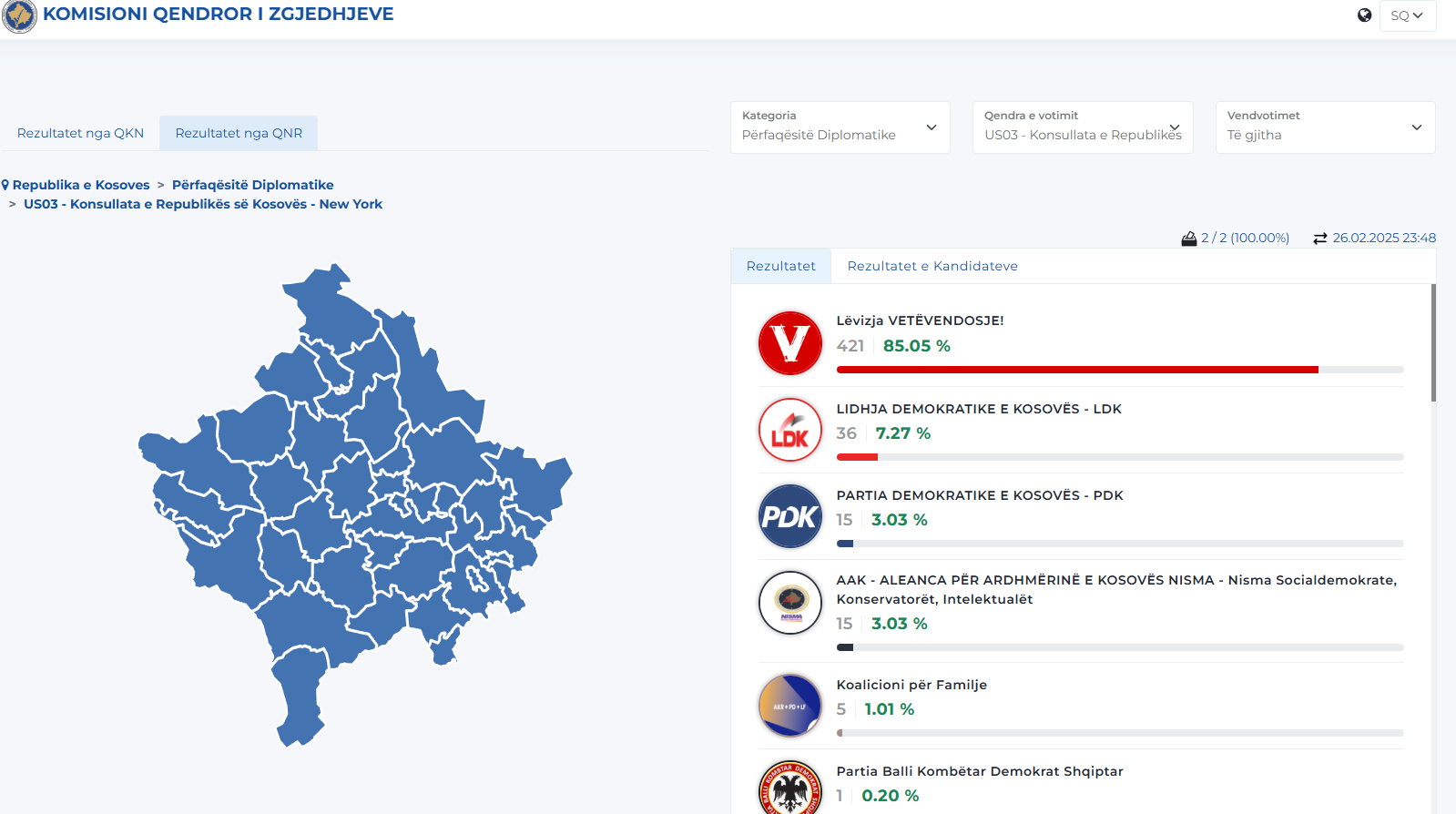Click Koalicioni për Familje progress bar
1456x814 pixels.
1120,733
